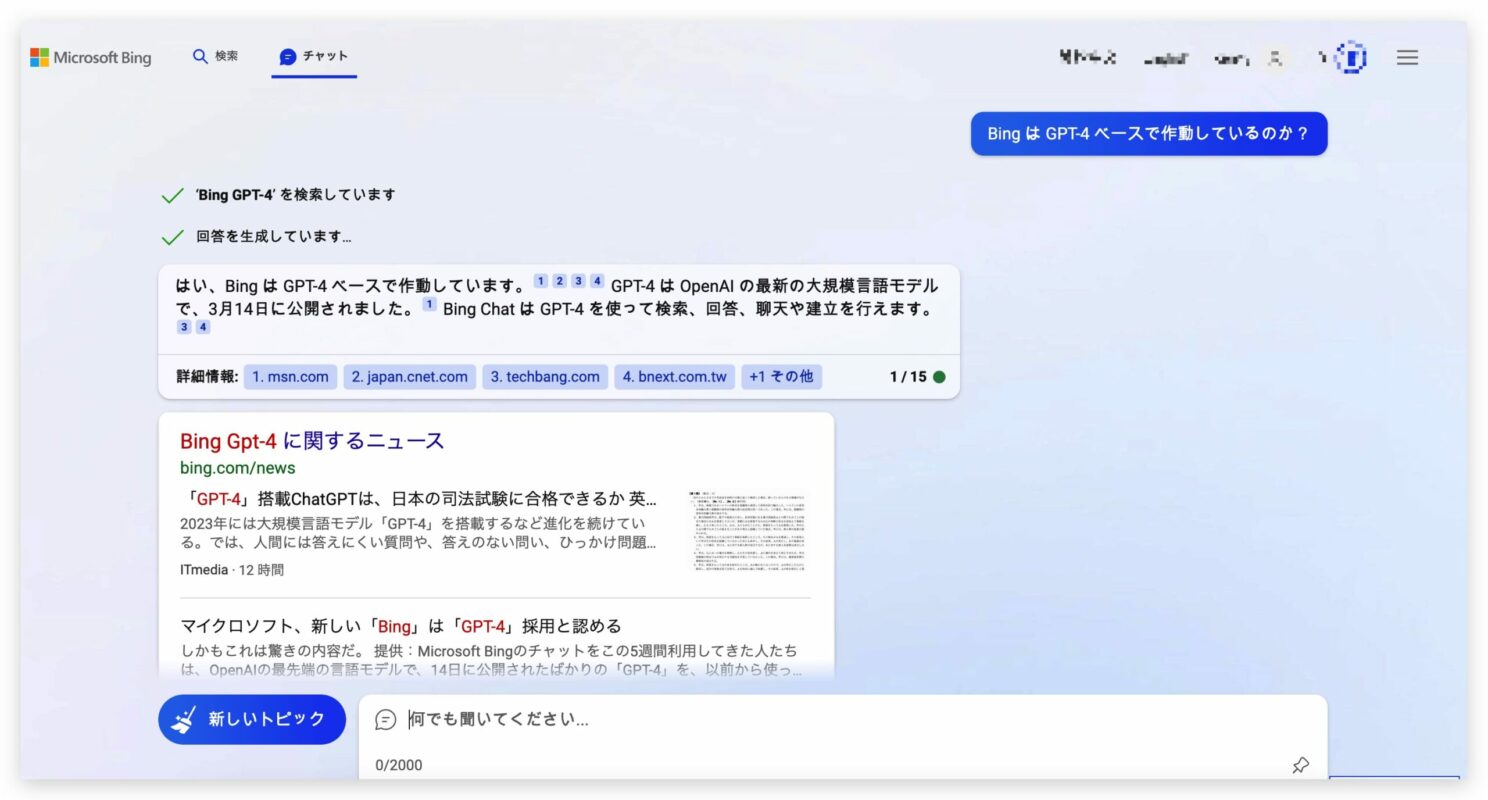
Task: Click the Microsoft Bing logo
Action: (x=91, y=58)
